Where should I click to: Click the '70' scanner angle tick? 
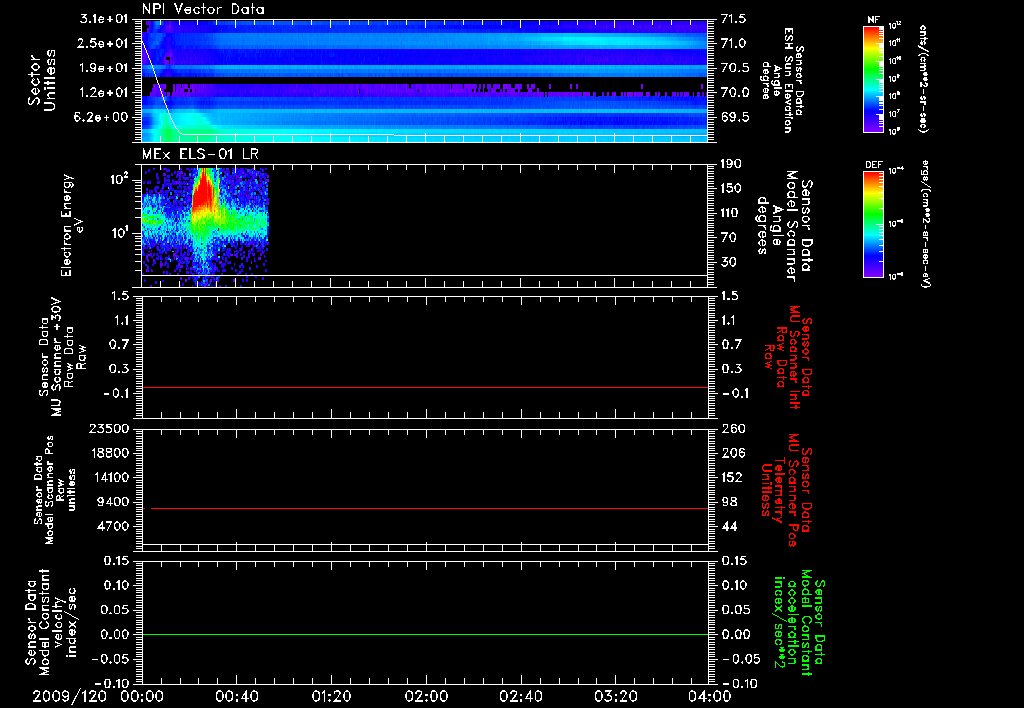[x=728, y=238]
